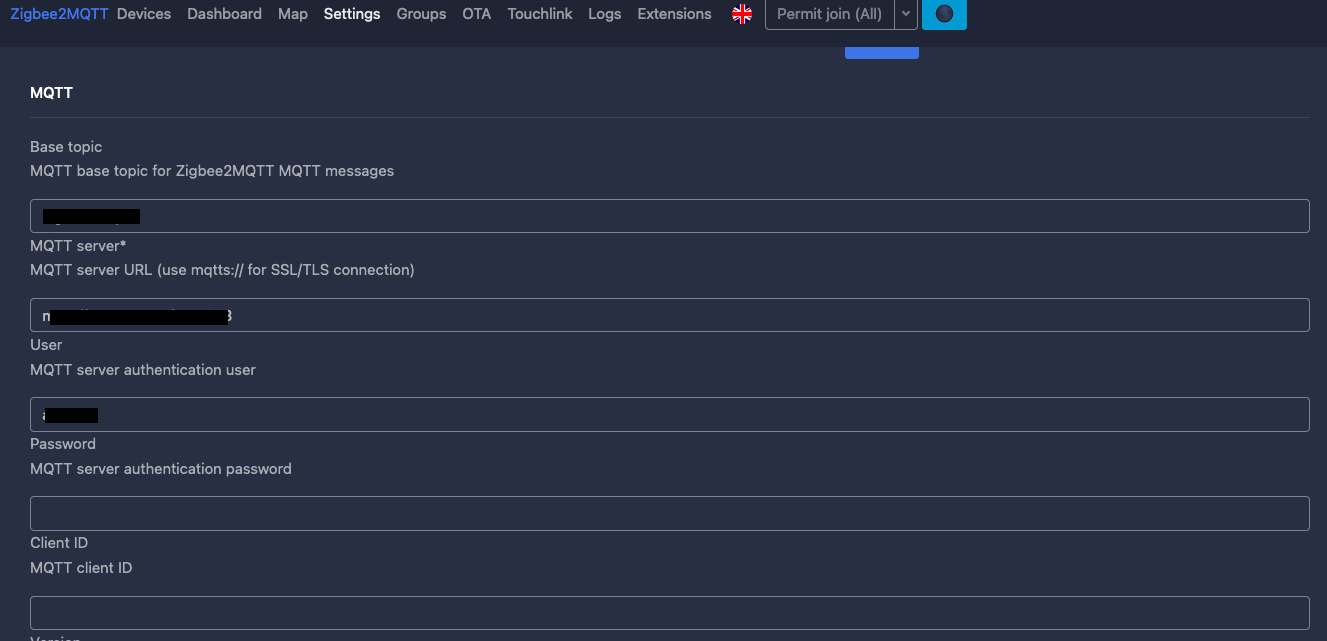Click the 'Base topic' label
The width and height of the screenshot is (1327, 641).
(66, 147)
